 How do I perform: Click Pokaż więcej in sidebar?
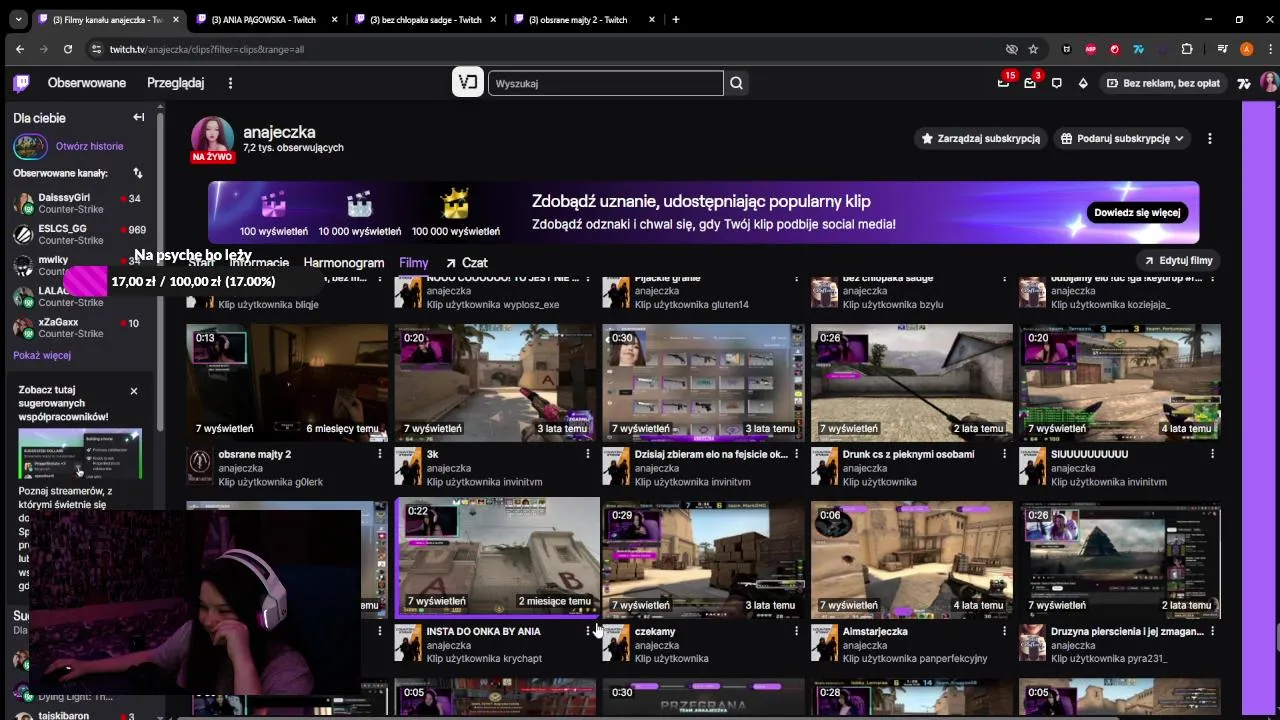(x=42, y=355)
